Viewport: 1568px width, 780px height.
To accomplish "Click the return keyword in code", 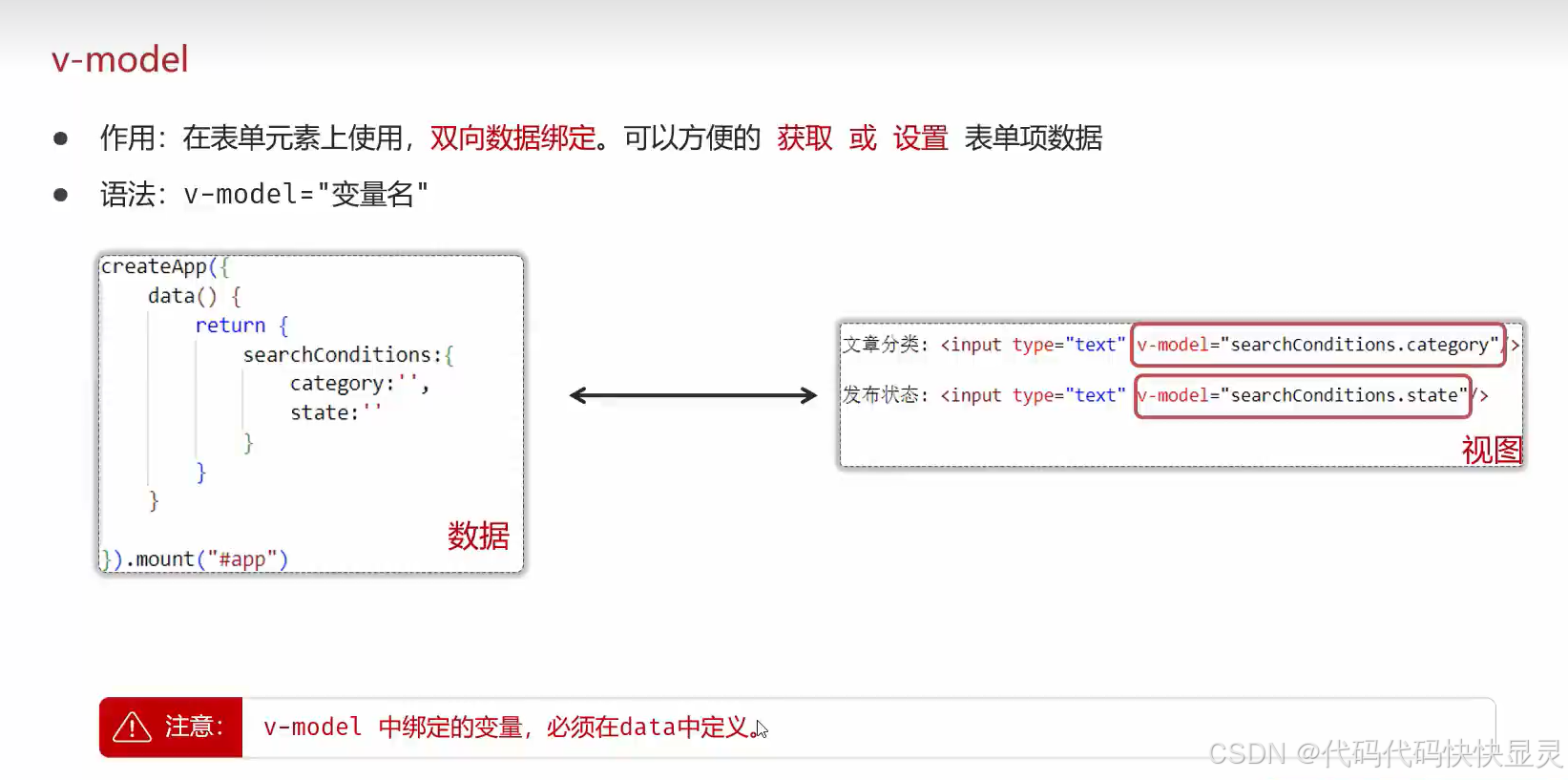I will coord(230,326).
